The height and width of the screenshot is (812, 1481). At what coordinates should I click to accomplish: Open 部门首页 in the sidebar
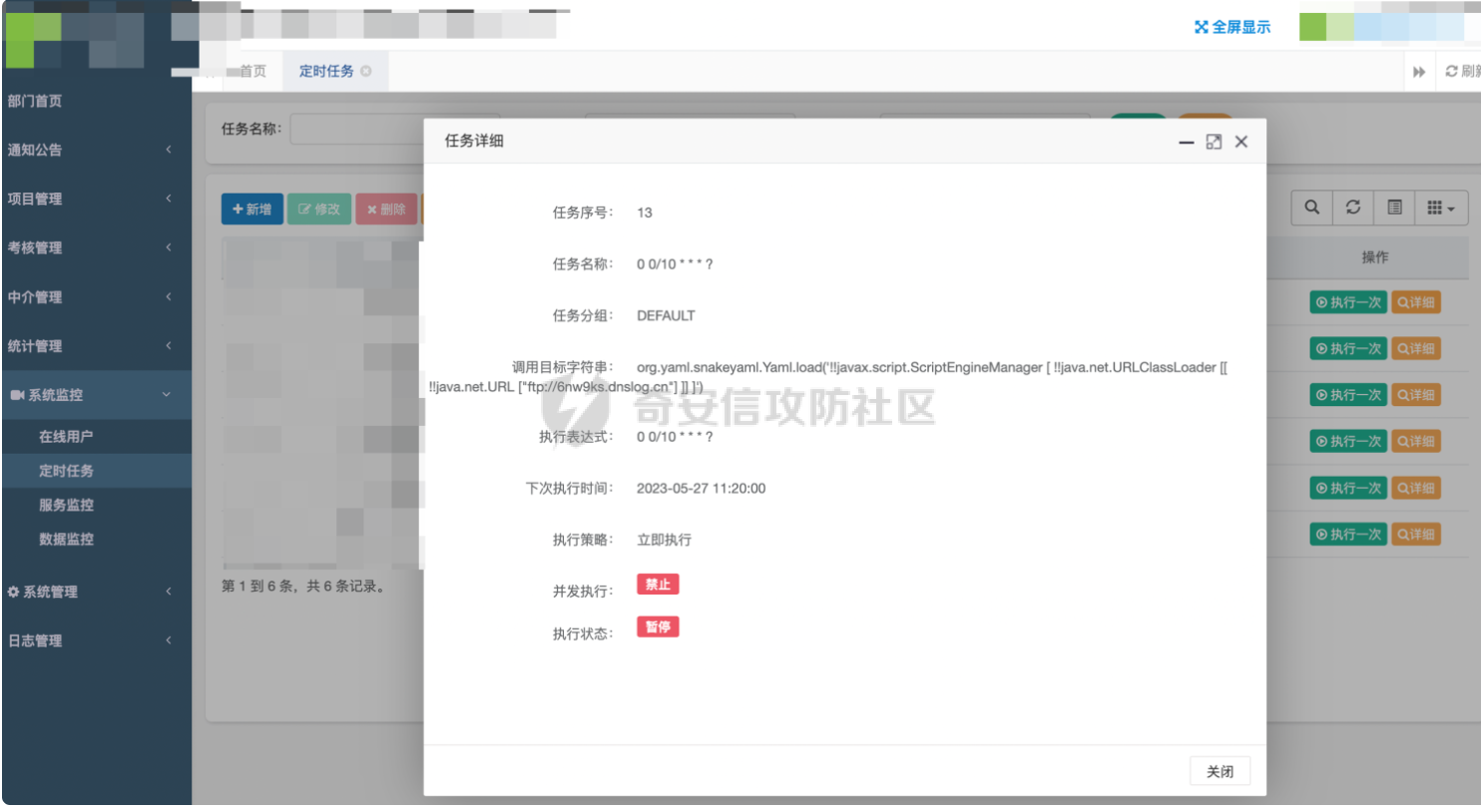(x=96, y=101)
